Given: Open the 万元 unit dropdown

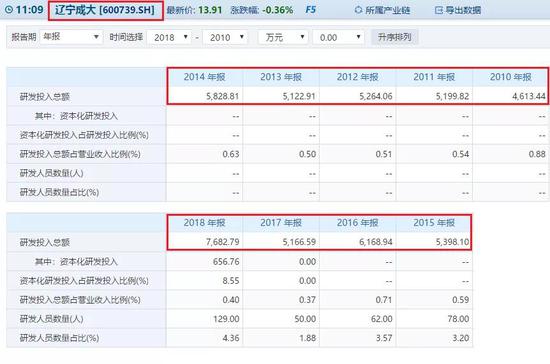Looking at the screenshot, I should (x=283, y=37).
